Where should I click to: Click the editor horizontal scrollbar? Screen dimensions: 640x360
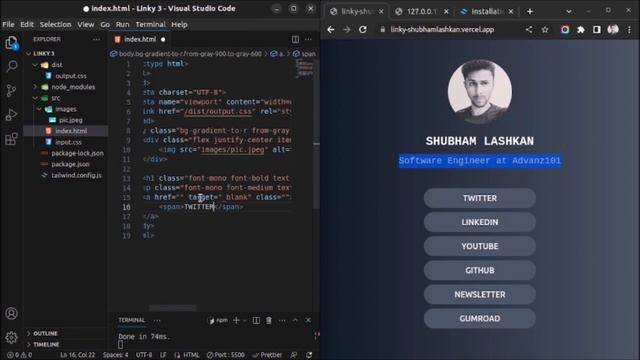pyautogui.click(x=172, y=308)
